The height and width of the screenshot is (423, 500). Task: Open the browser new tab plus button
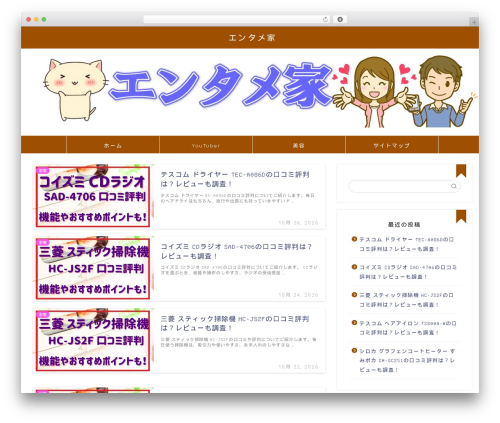point(474,22)
